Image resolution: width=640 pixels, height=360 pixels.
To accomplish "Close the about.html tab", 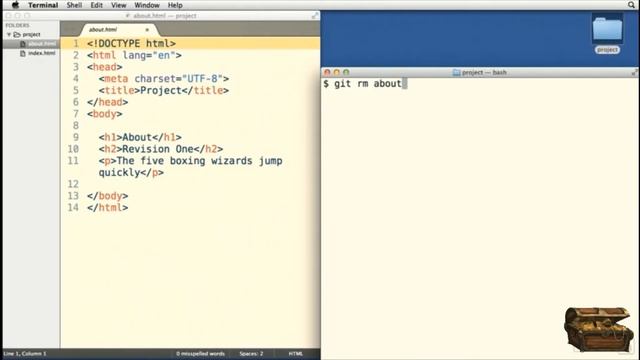I will click(x=147, y=30).
